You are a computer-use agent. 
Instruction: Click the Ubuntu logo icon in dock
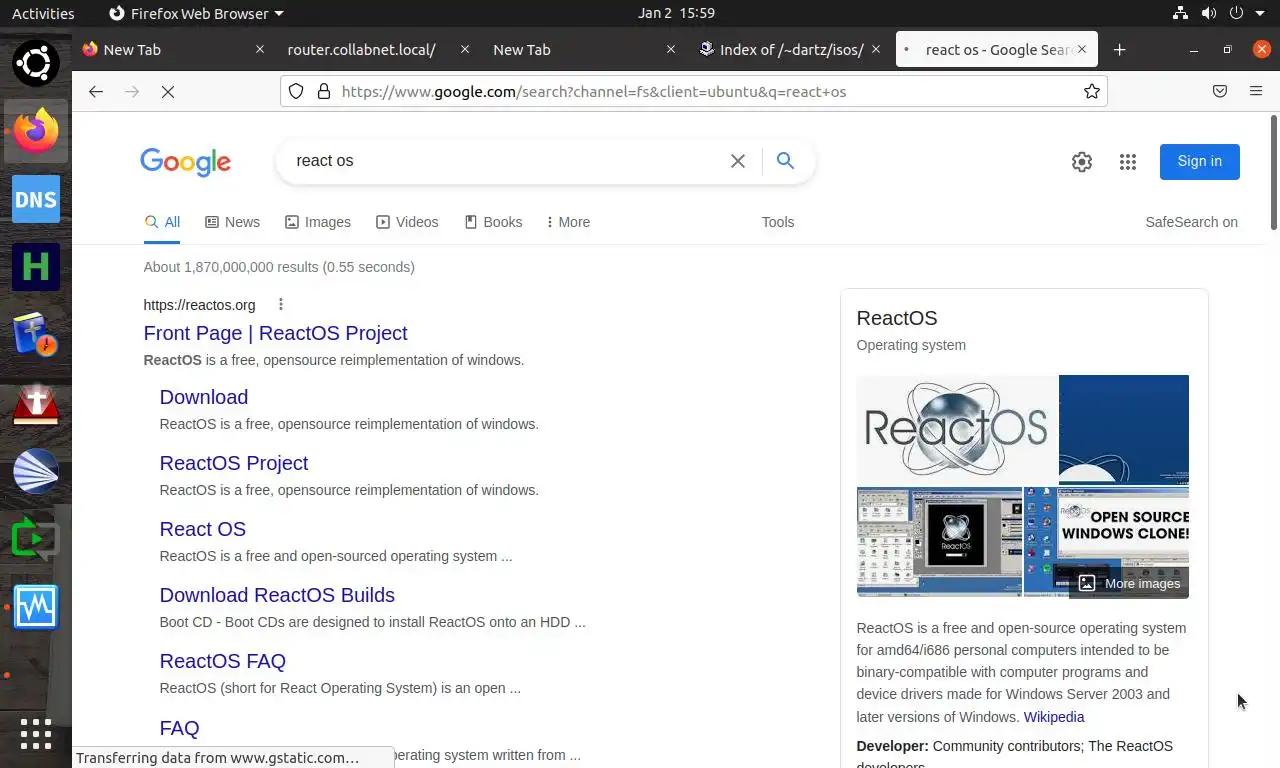(36, 63)
